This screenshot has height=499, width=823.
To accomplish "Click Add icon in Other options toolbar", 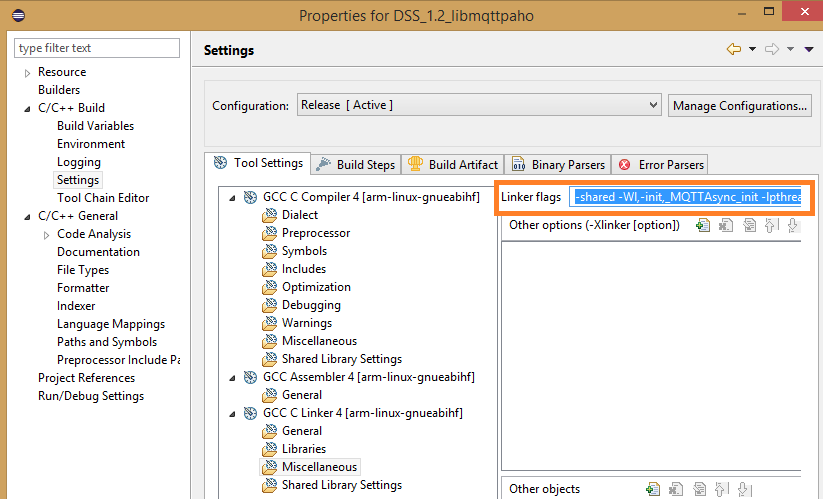I will click(703, 225).
